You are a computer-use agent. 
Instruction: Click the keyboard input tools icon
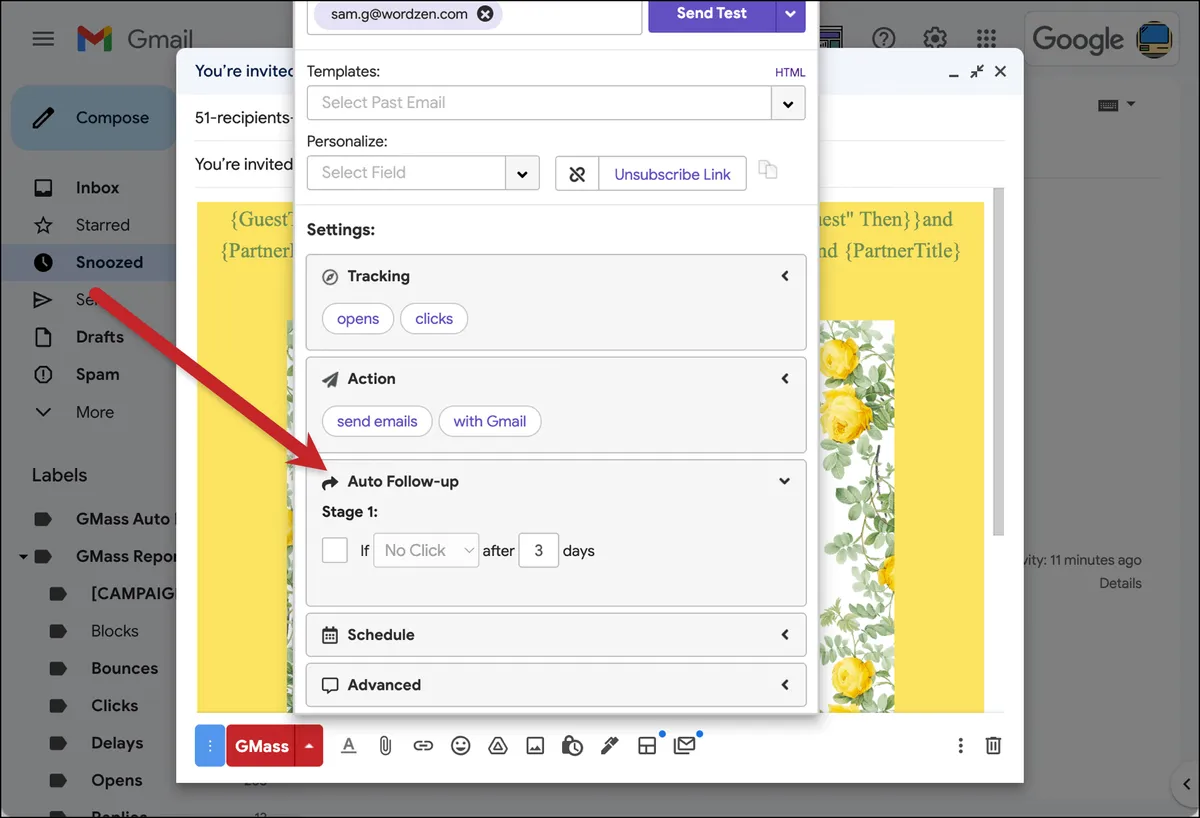[x=1108, y=104]
